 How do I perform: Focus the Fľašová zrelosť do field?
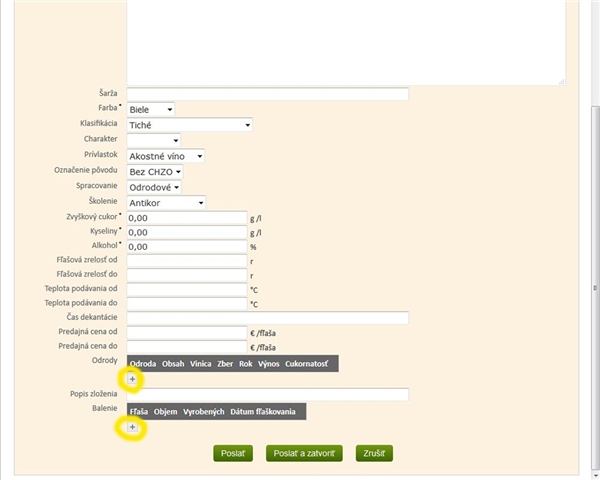187,275
